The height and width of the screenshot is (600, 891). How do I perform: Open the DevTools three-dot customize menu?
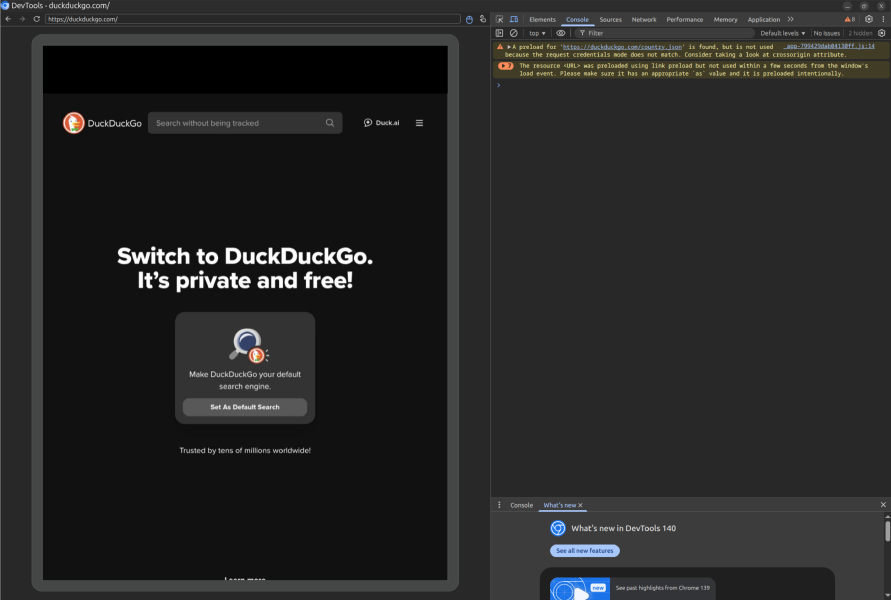885,18
